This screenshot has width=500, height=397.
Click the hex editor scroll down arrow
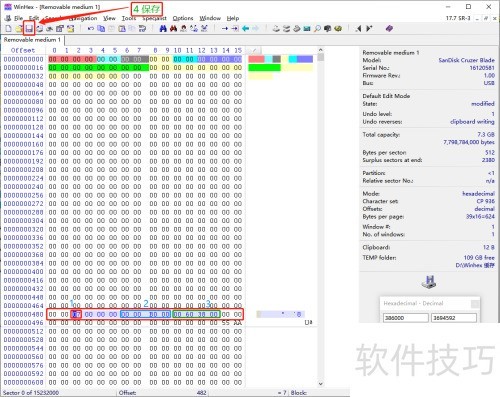click(x=321, y=384)
